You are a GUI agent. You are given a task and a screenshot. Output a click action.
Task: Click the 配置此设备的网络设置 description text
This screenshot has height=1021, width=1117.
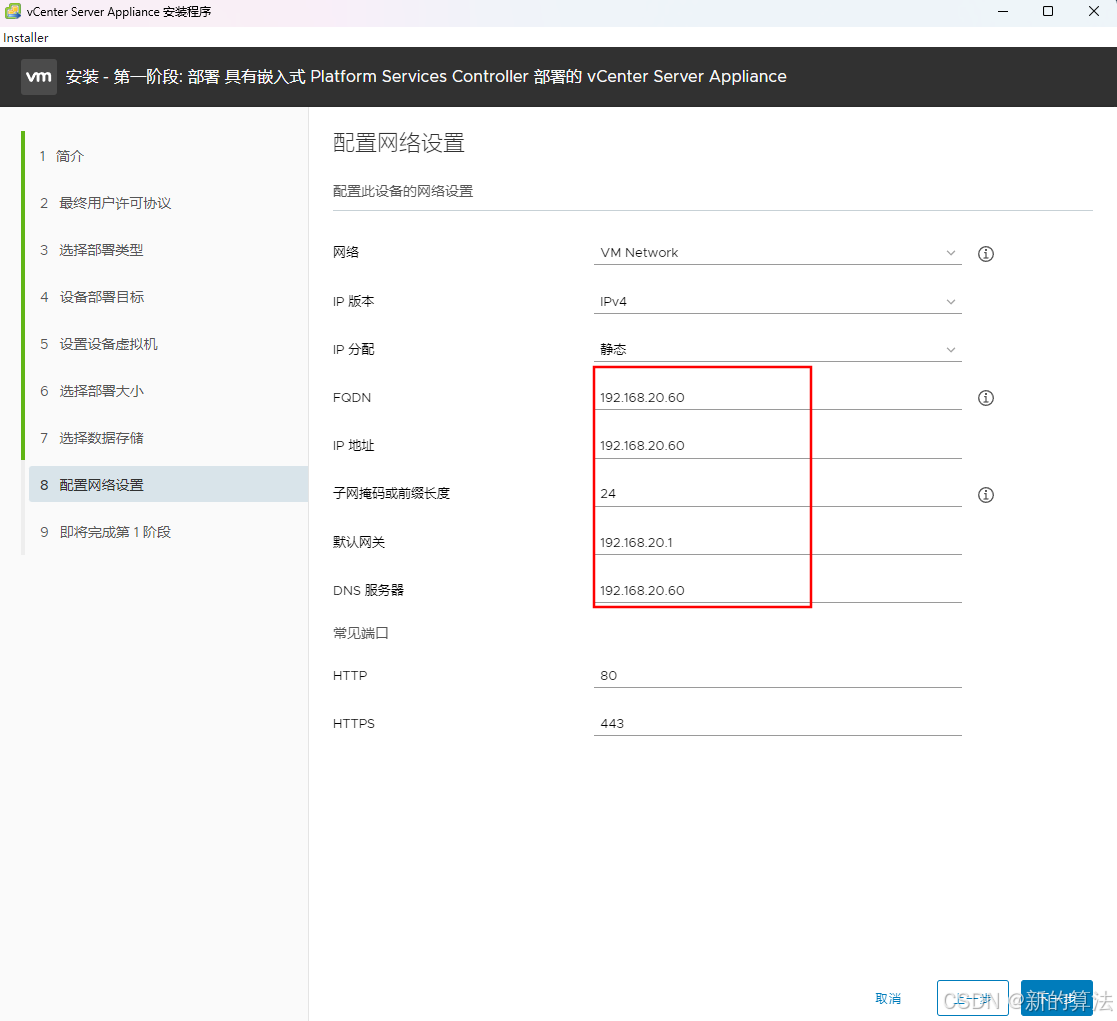tap(402, 191)
